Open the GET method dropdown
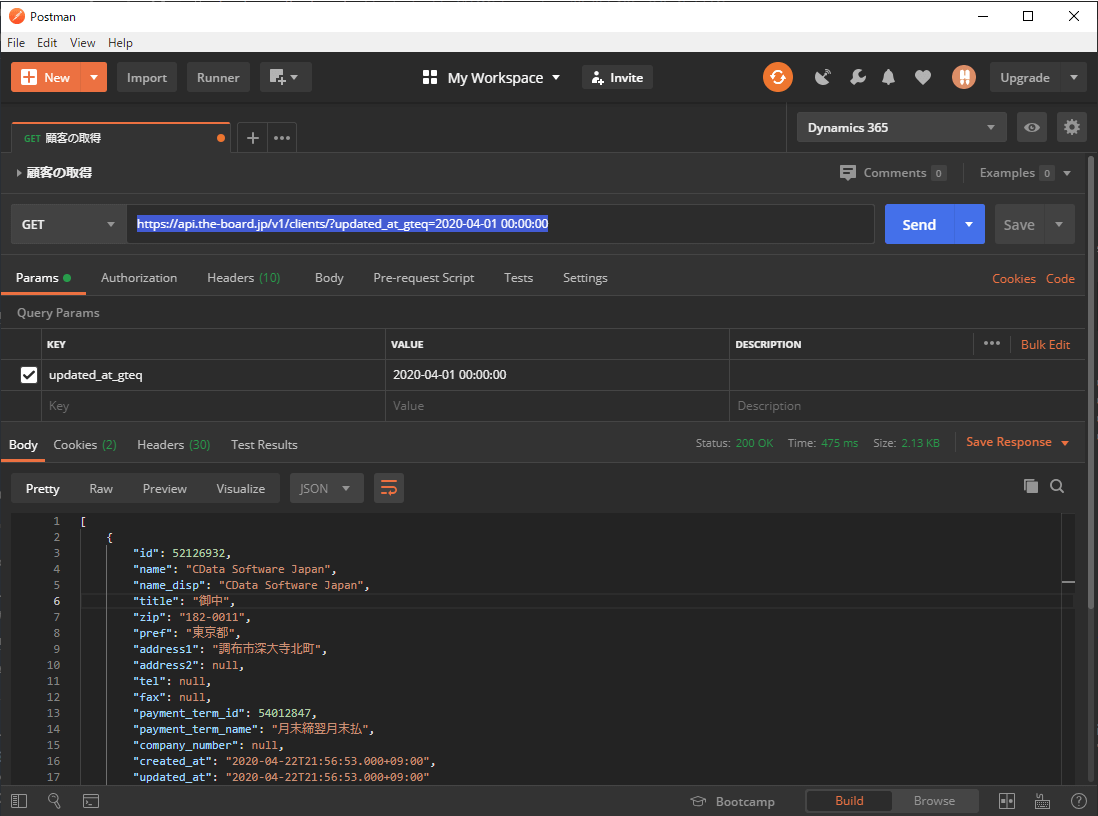1098x816 pixels. [68, 225]
